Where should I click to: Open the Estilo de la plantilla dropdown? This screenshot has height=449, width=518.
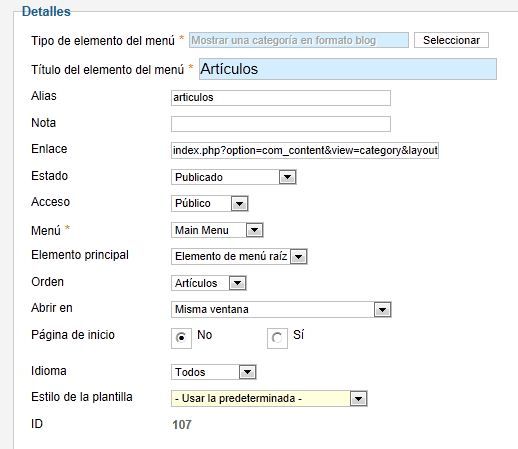(269, 398)
